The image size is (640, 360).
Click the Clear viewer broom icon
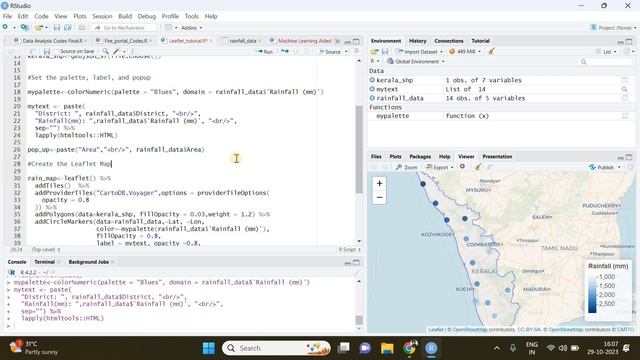pyautogui.click(x=478, y=167)
